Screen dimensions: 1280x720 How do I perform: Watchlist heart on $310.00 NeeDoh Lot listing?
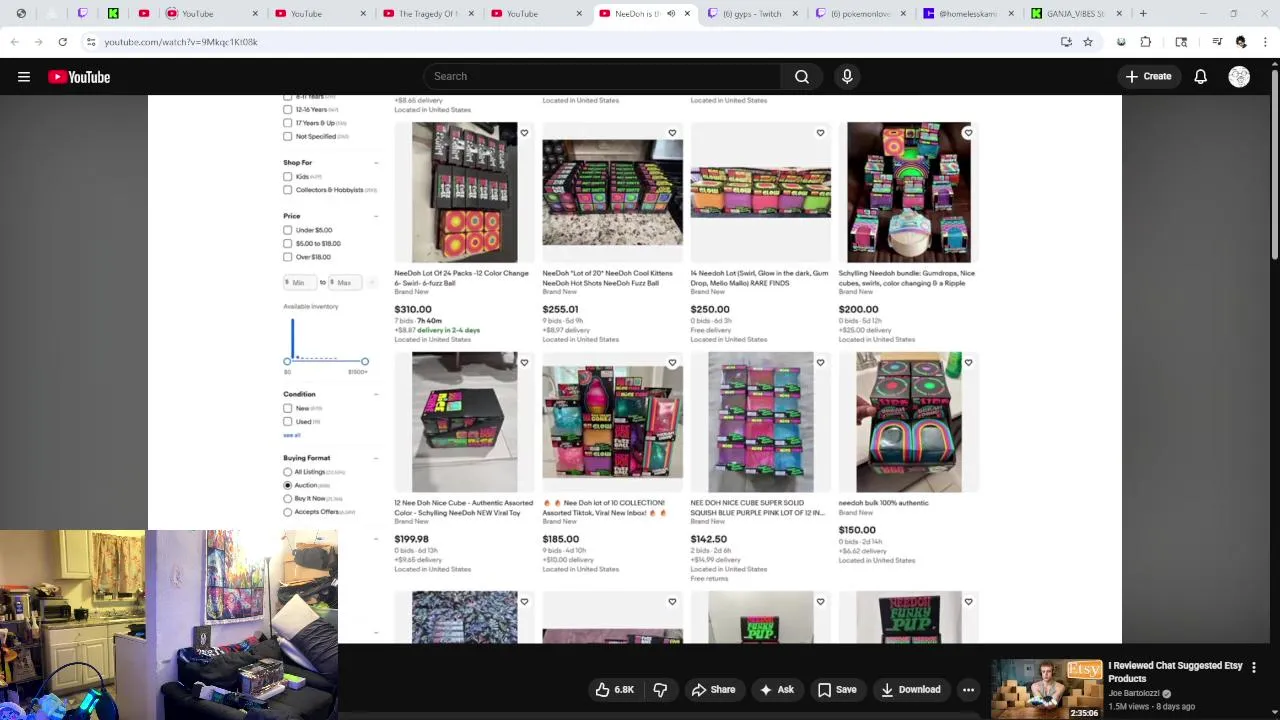pos(524,133)
